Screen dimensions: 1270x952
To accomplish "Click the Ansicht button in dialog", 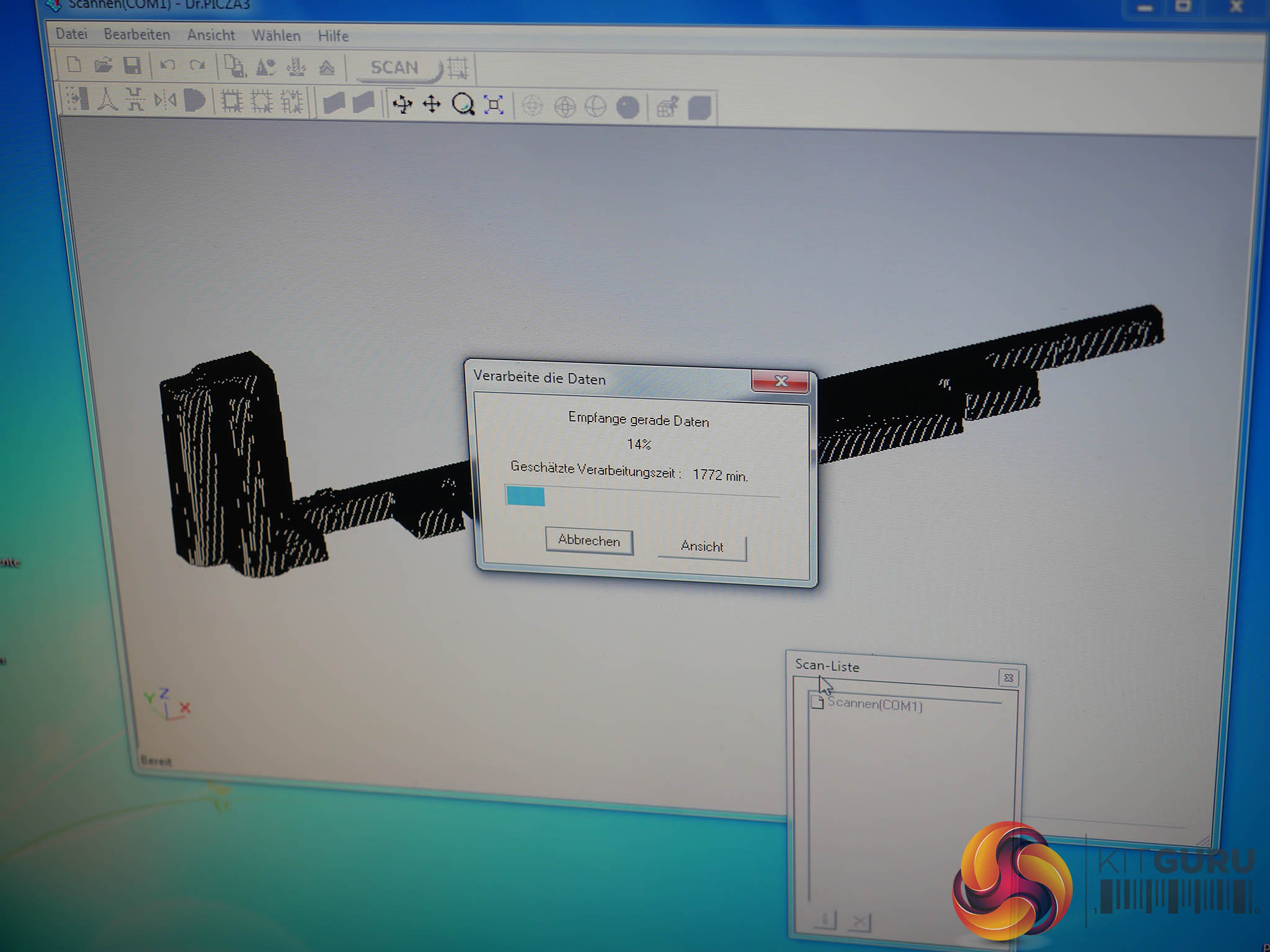I will (x=702, y=547).
